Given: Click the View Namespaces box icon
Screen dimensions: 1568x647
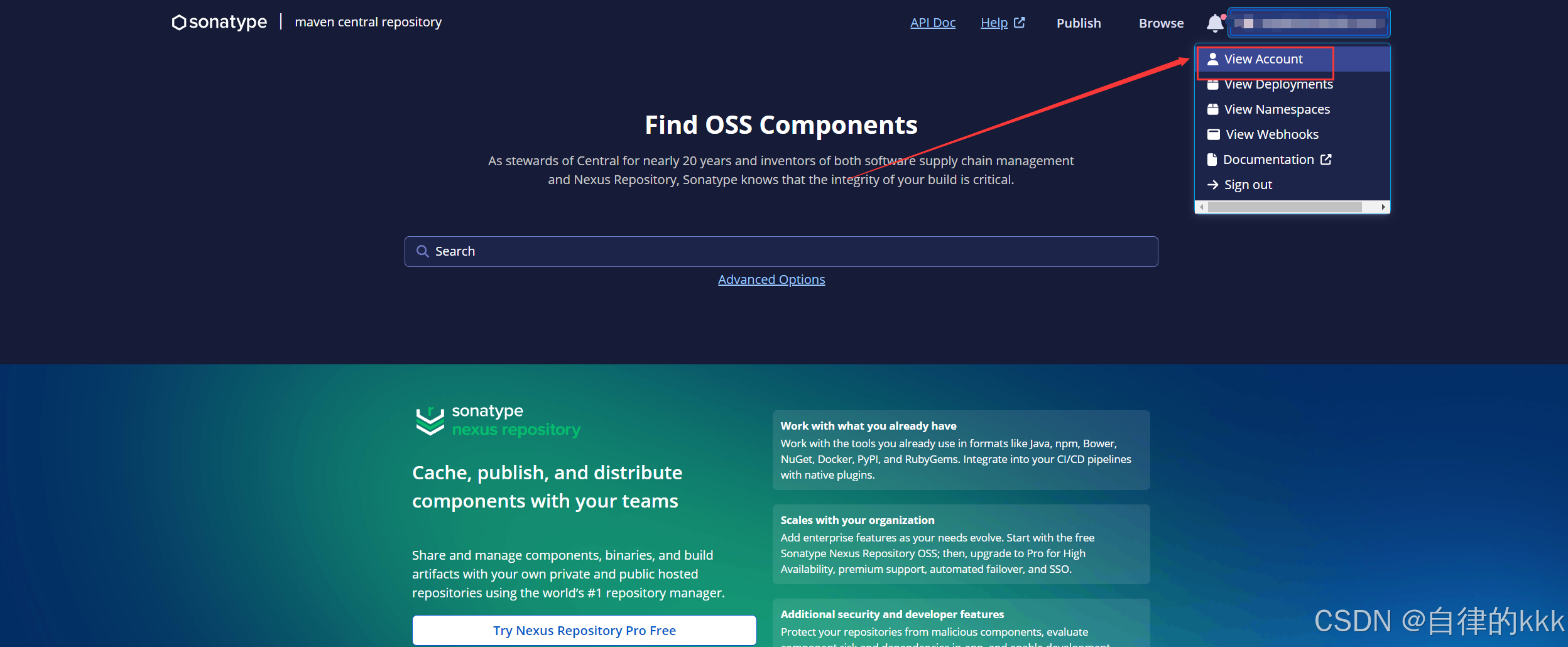Looking at the screenshot, I should coord(1213,109).
